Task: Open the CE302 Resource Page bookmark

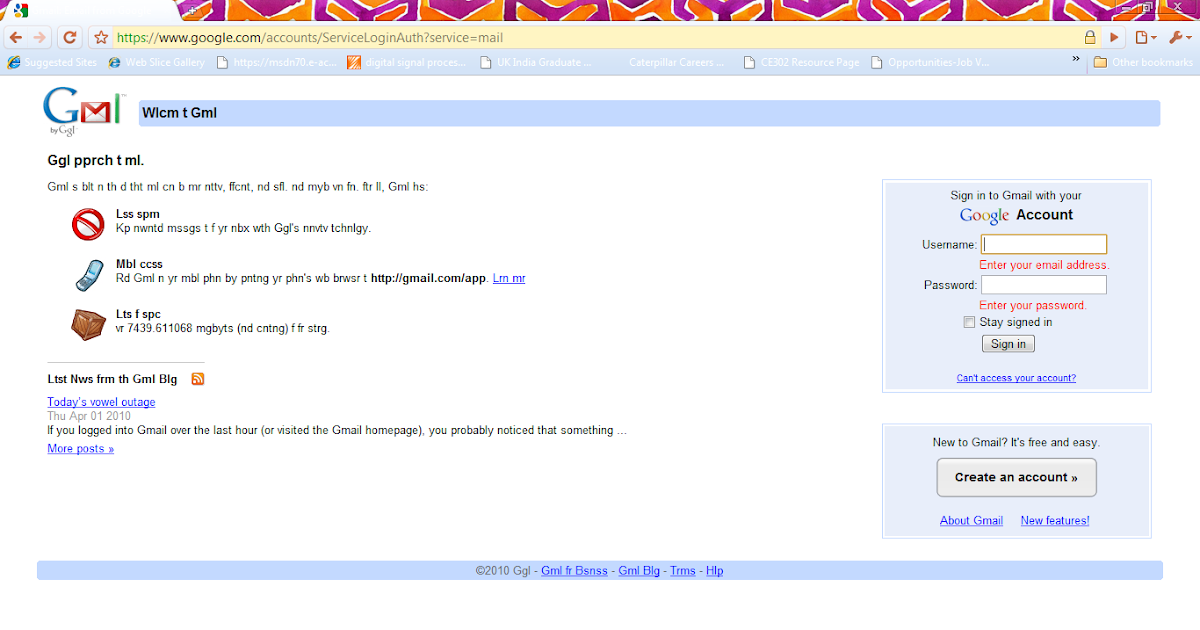Action: (x=801, y=62)
